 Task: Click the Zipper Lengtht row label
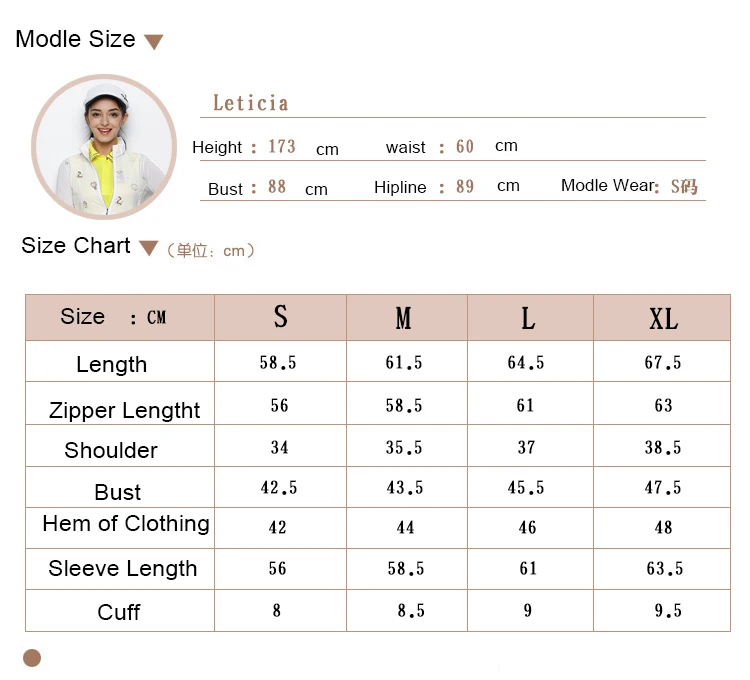tap(125, 410)
